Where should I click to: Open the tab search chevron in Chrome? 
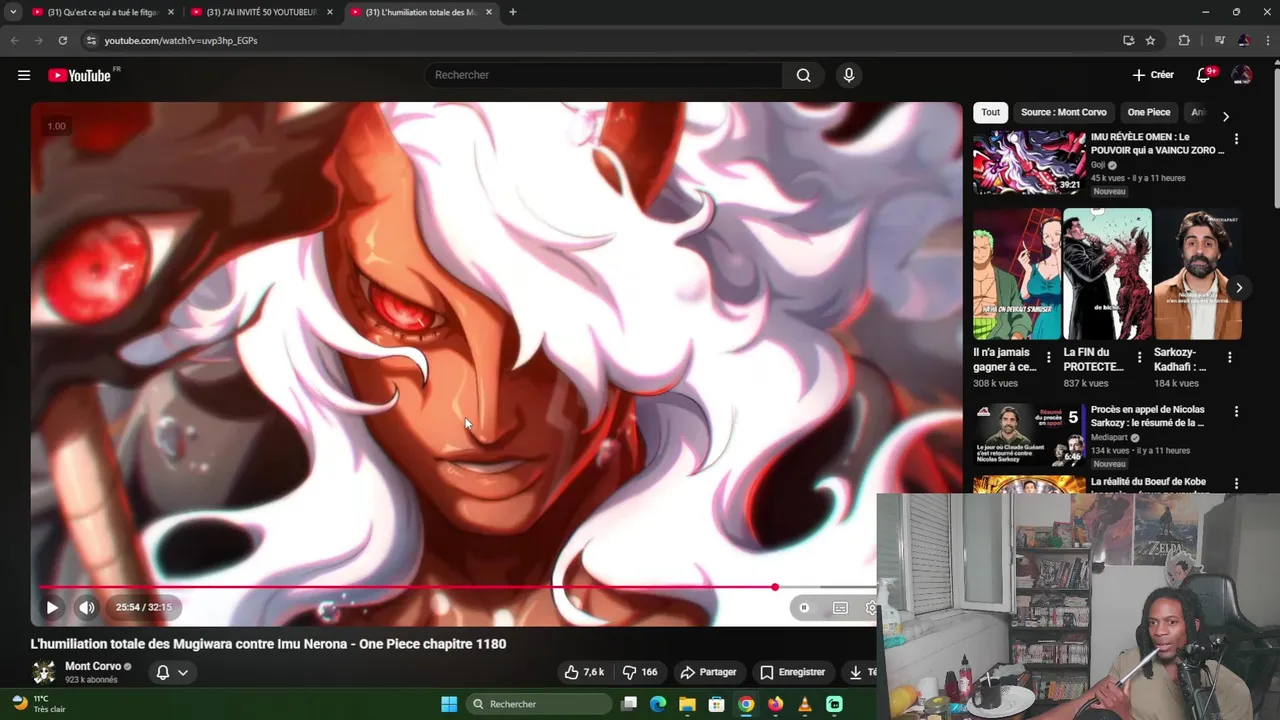[13, 12]
